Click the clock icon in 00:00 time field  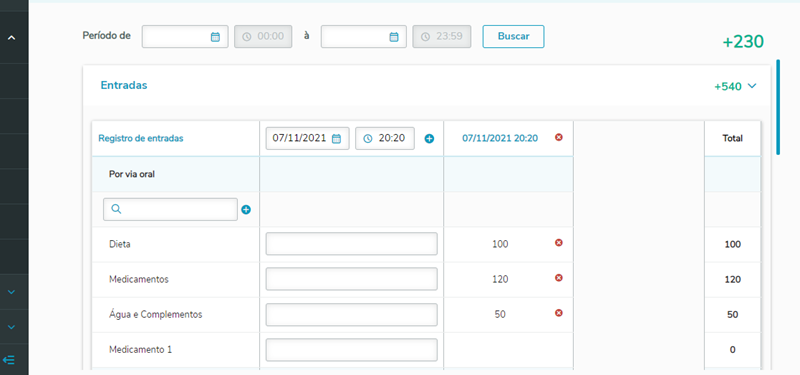click(246, 37)
